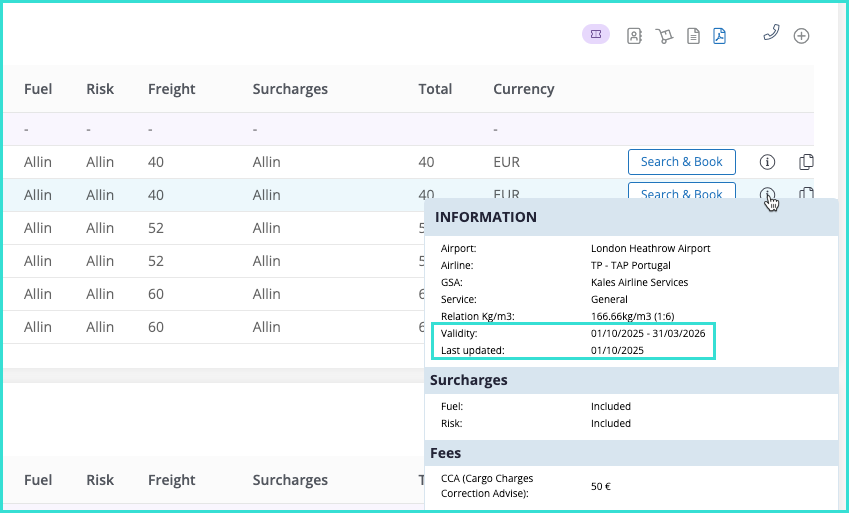Click the purple ticket icon

tap(596, 34)
